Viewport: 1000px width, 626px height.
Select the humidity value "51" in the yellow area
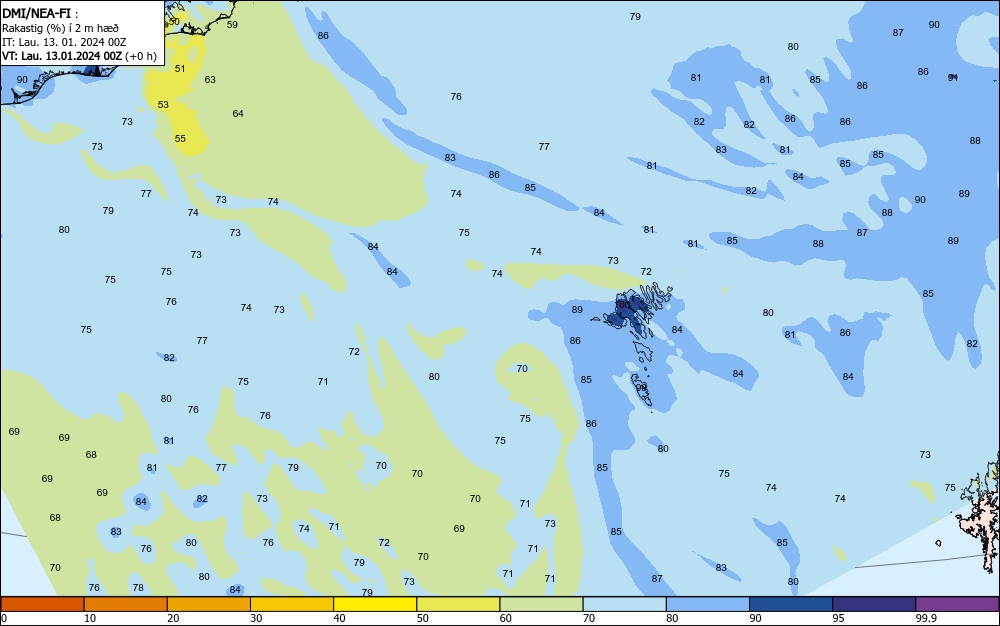(x=180, y=69)
